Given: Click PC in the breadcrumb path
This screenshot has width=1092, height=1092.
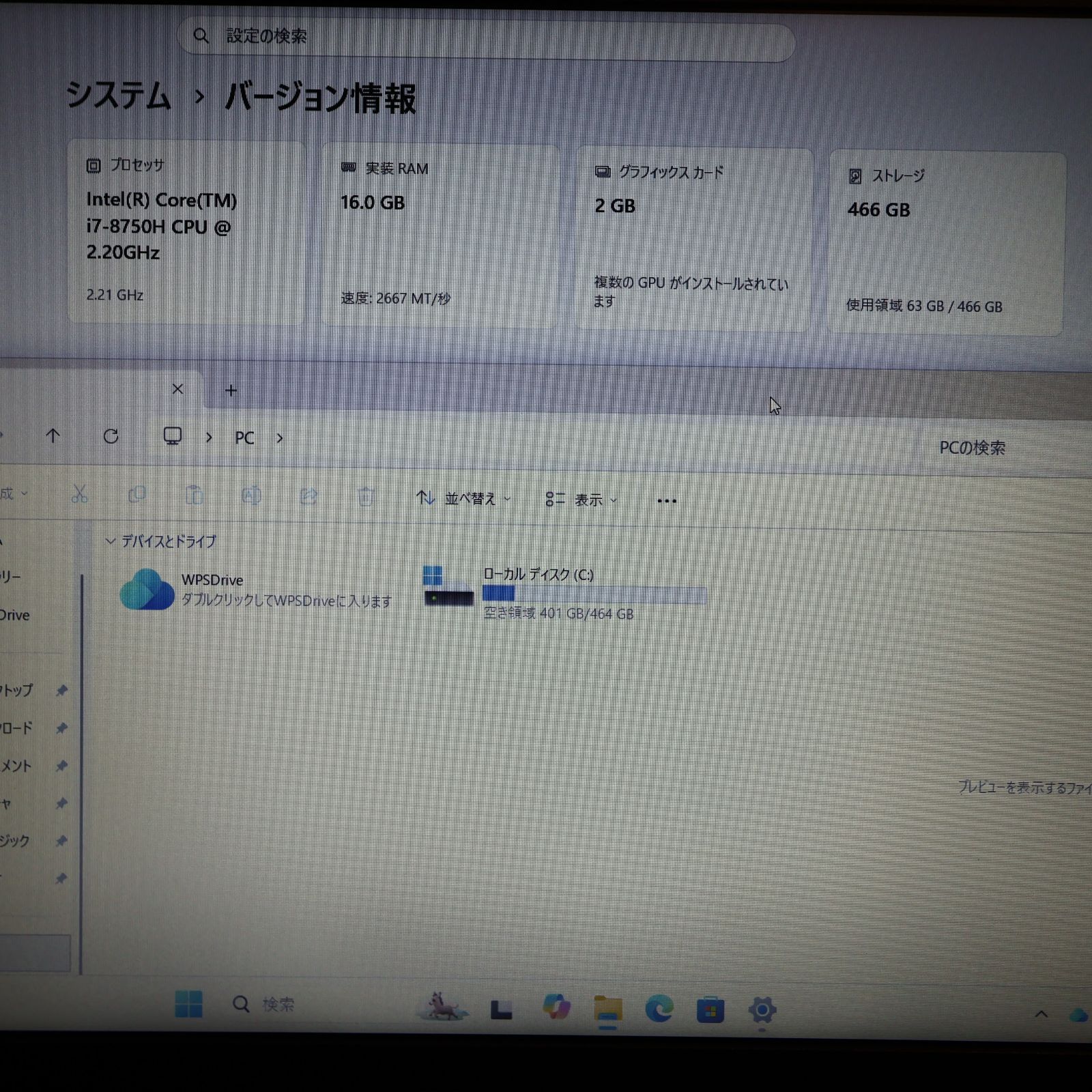Looking at the screenshot, I should click(244, 438).
